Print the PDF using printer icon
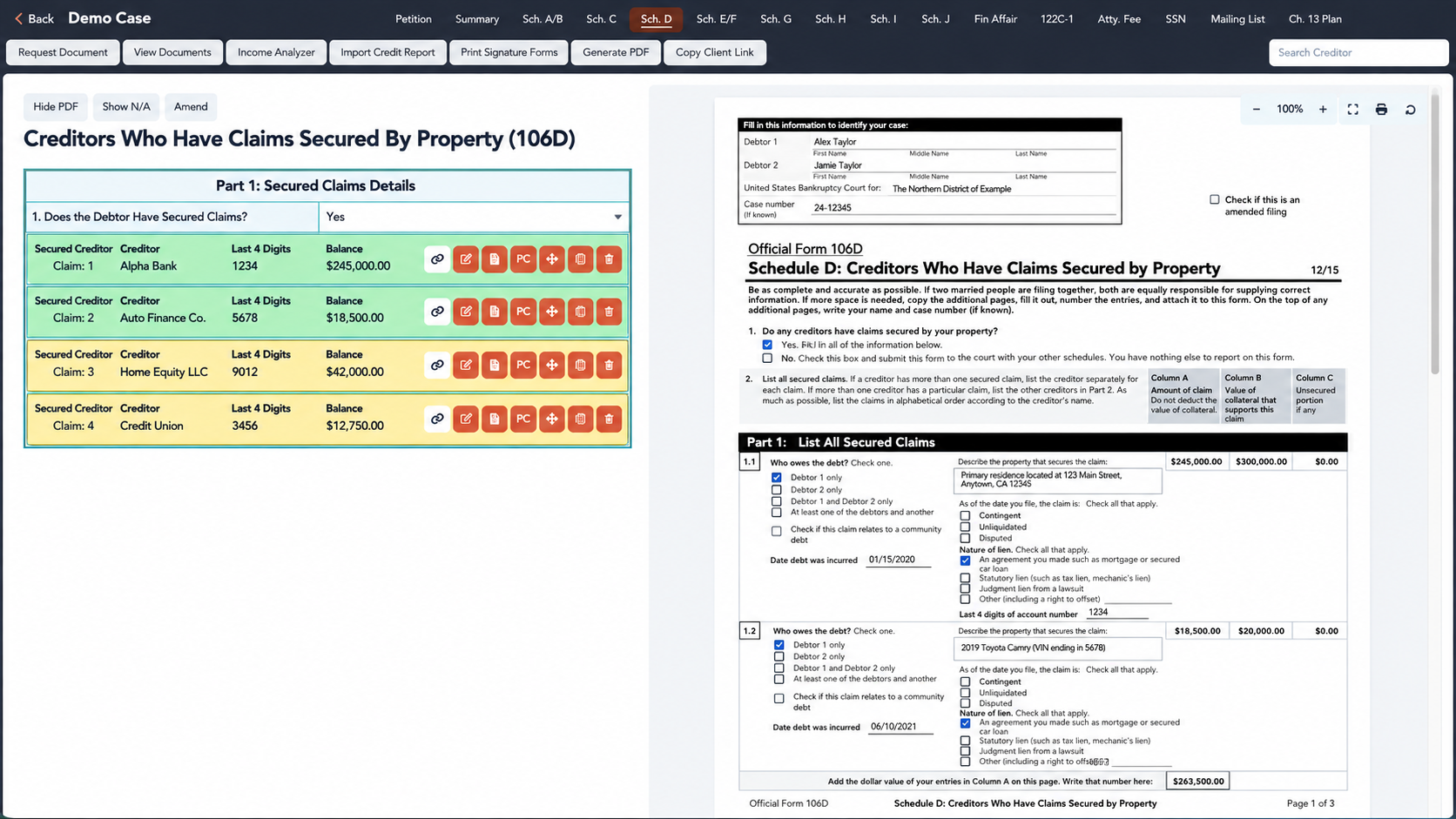The image size is (1456, 819). point(1381,110)
